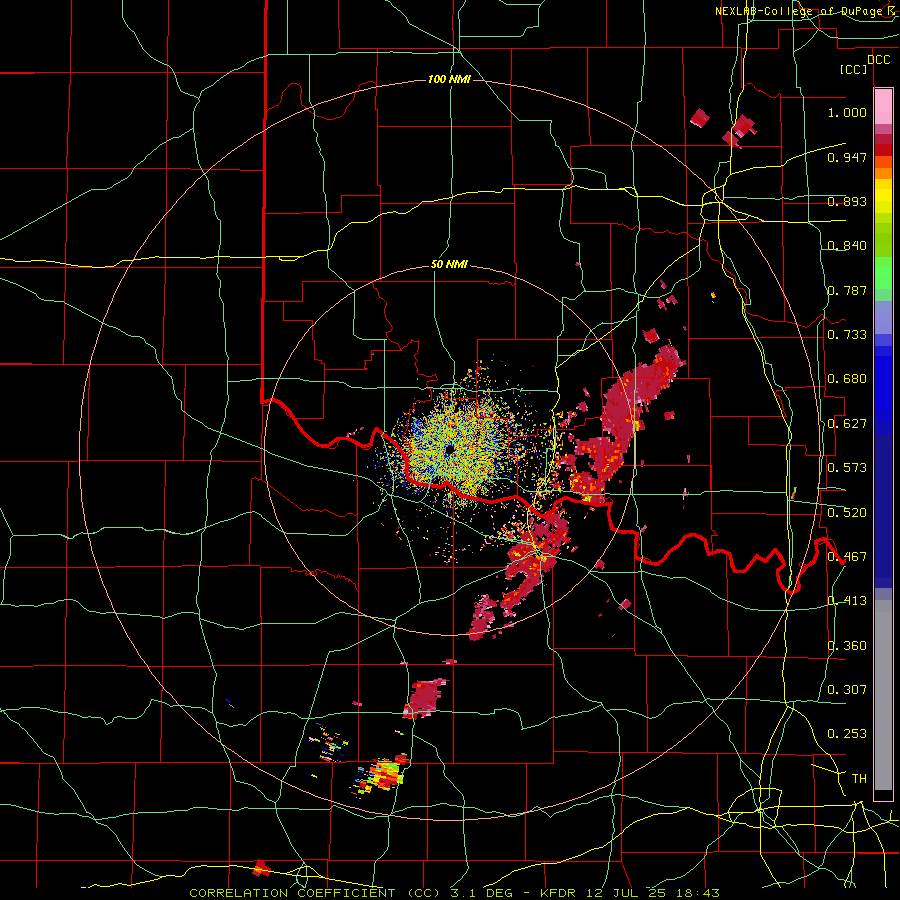
Task: Pick the lavender color bar segment
Action: [x=883, y=317]
